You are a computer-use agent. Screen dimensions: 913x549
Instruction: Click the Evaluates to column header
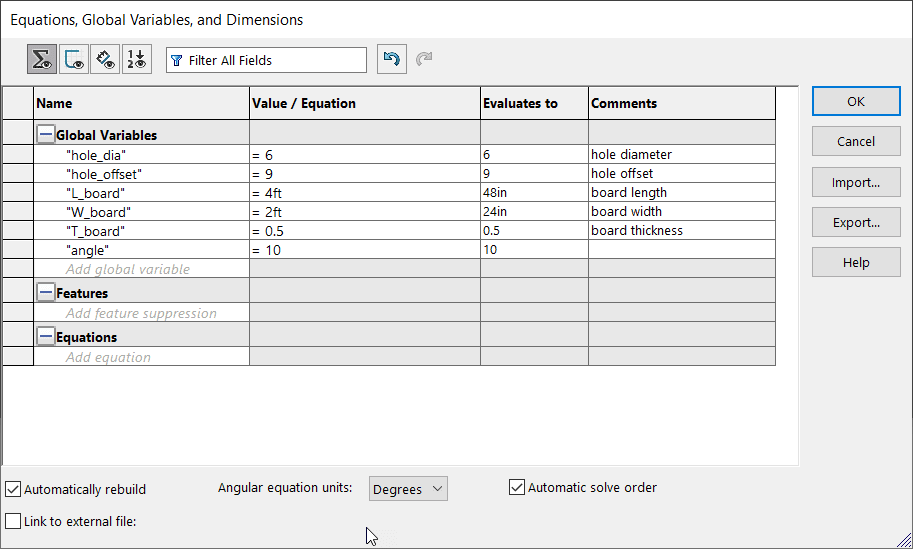(535, 103)
